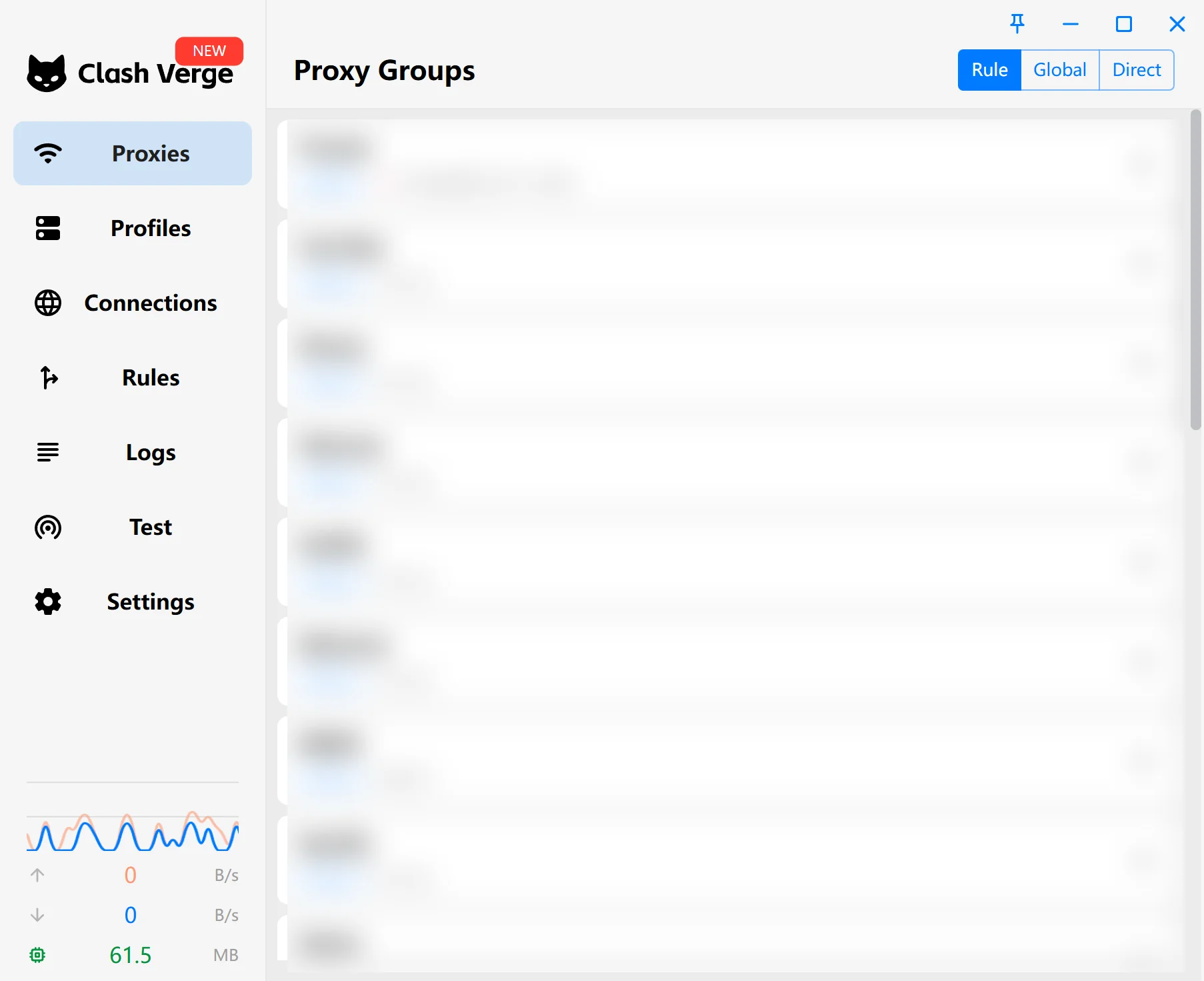
Task: Open the Proxies page in sidebar
Action: click(133, 153)
